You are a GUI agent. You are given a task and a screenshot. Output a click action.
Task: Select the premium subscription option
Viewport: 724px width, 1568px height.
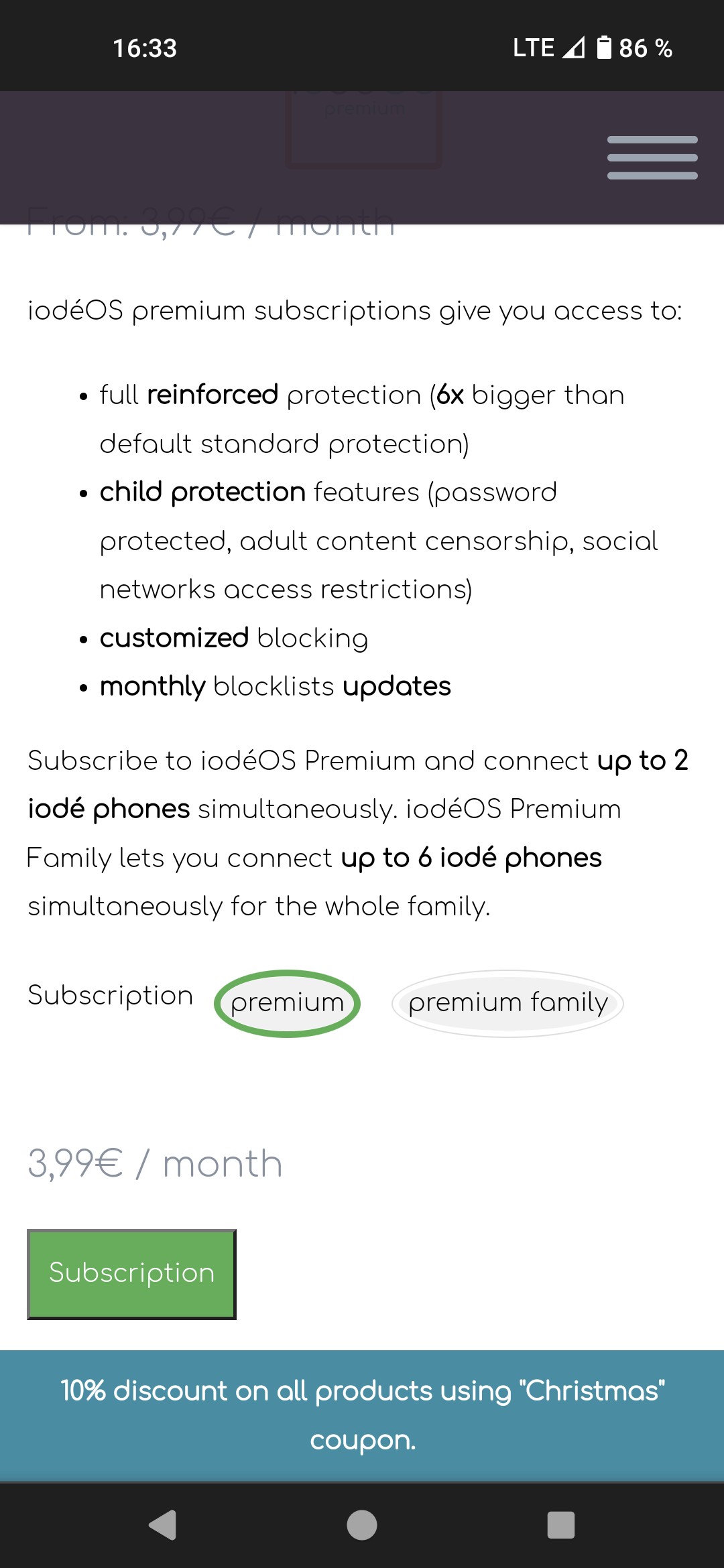(287, 1003)
